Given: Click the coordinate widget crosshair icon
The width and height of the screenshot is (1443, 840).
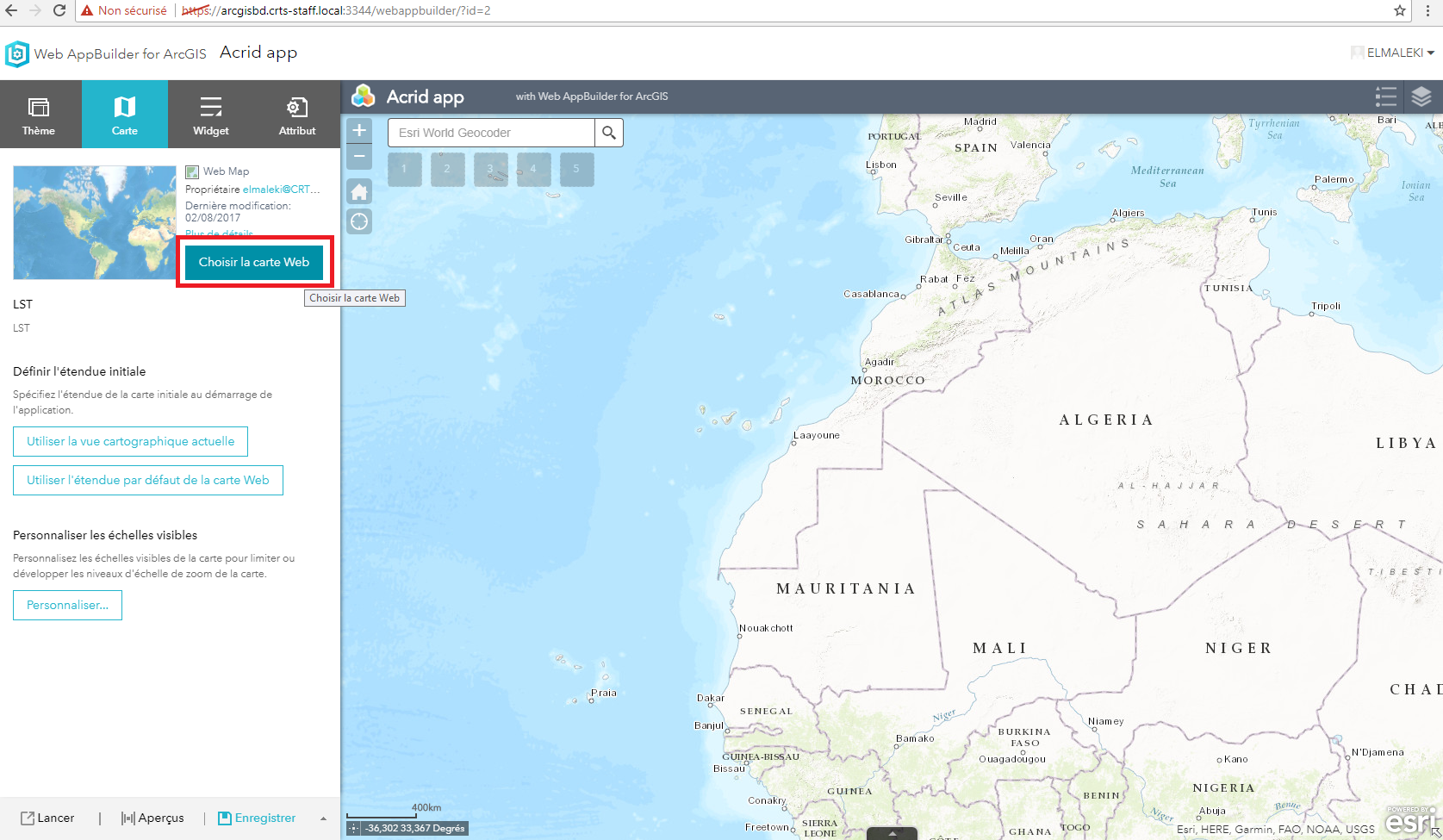Looking at the screenshot, I should coord(353,828).
